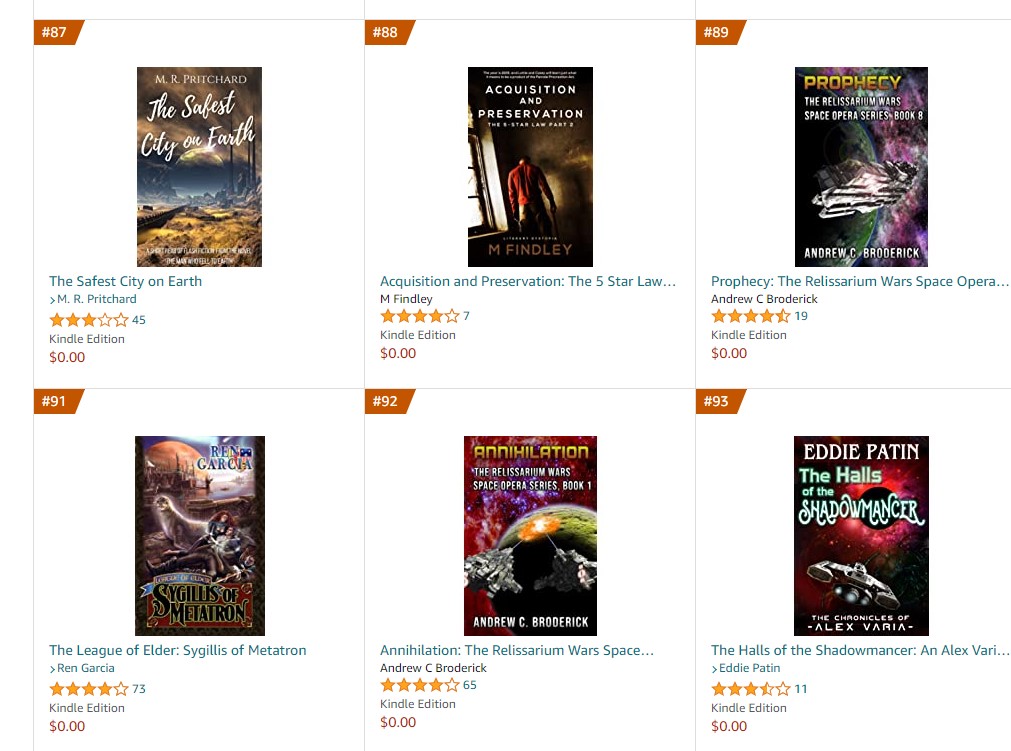Click title Annihilation: The Relissarium Wars Space

pos(517,650)
